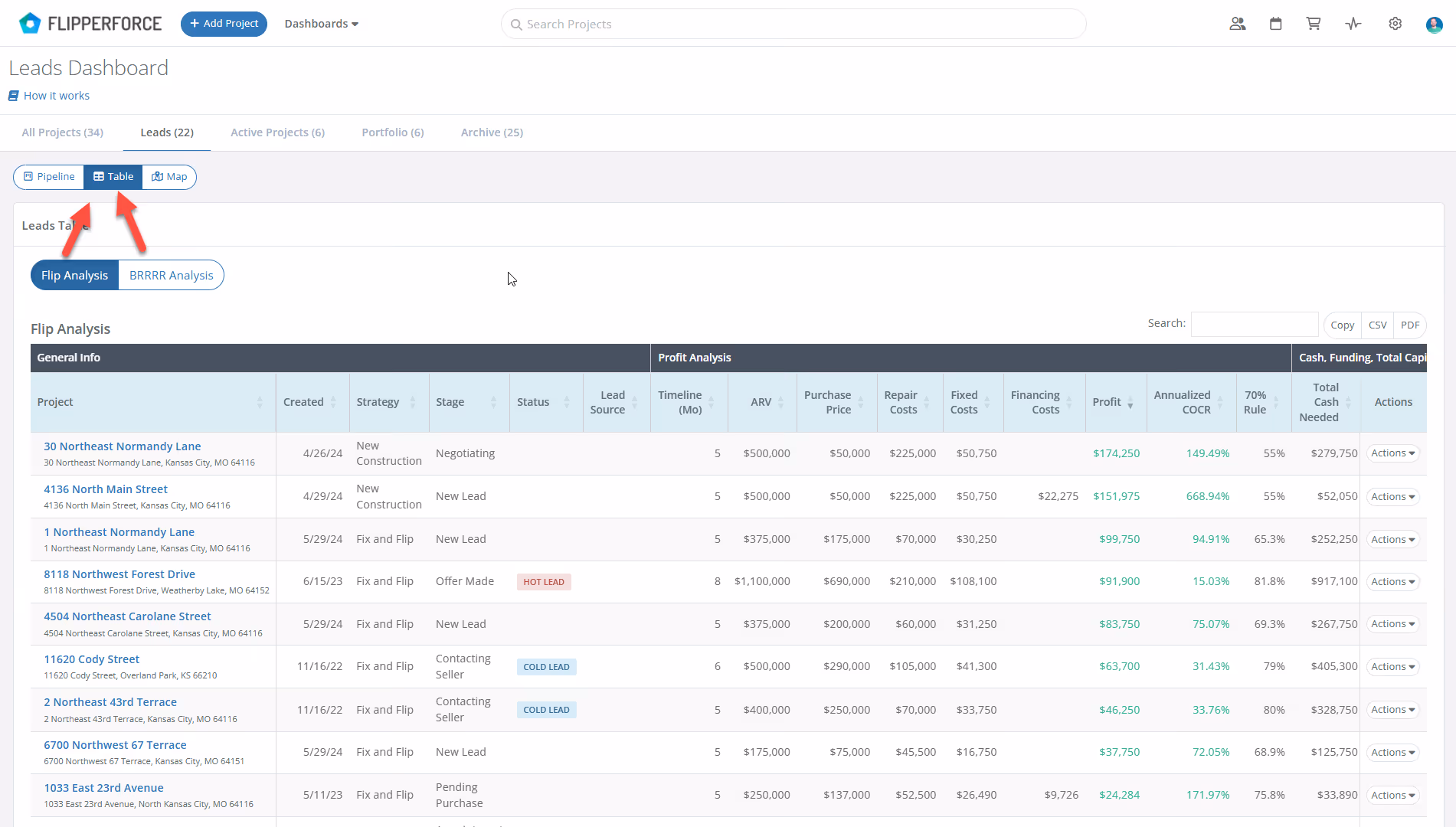
Task: Sort by Purchase Price column arrows
Action: click(860, 402)
